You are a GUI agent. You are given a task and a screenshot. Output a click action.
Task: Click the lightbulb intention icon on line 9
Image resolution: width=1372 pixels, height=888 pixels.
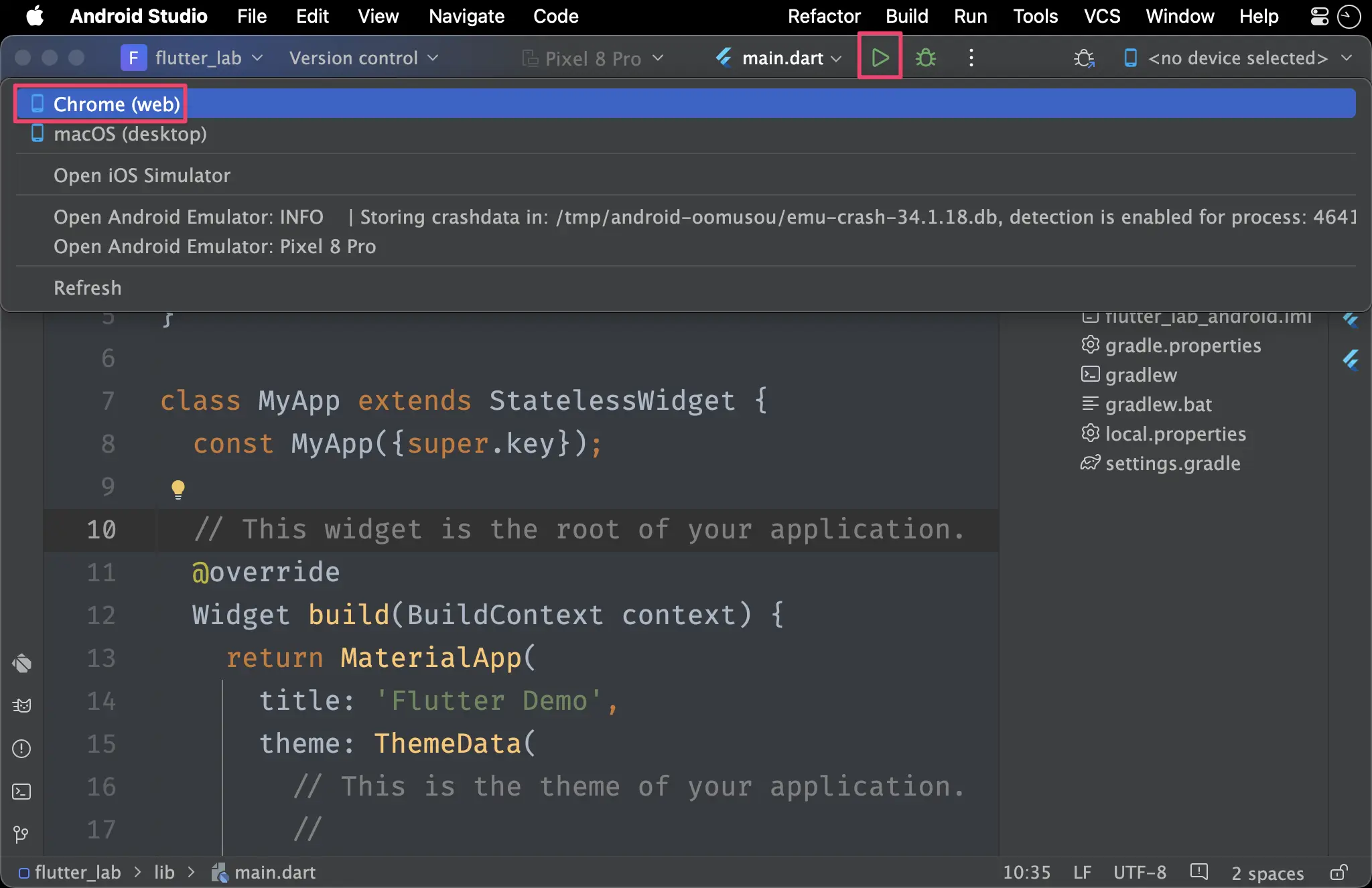(178, 490)
